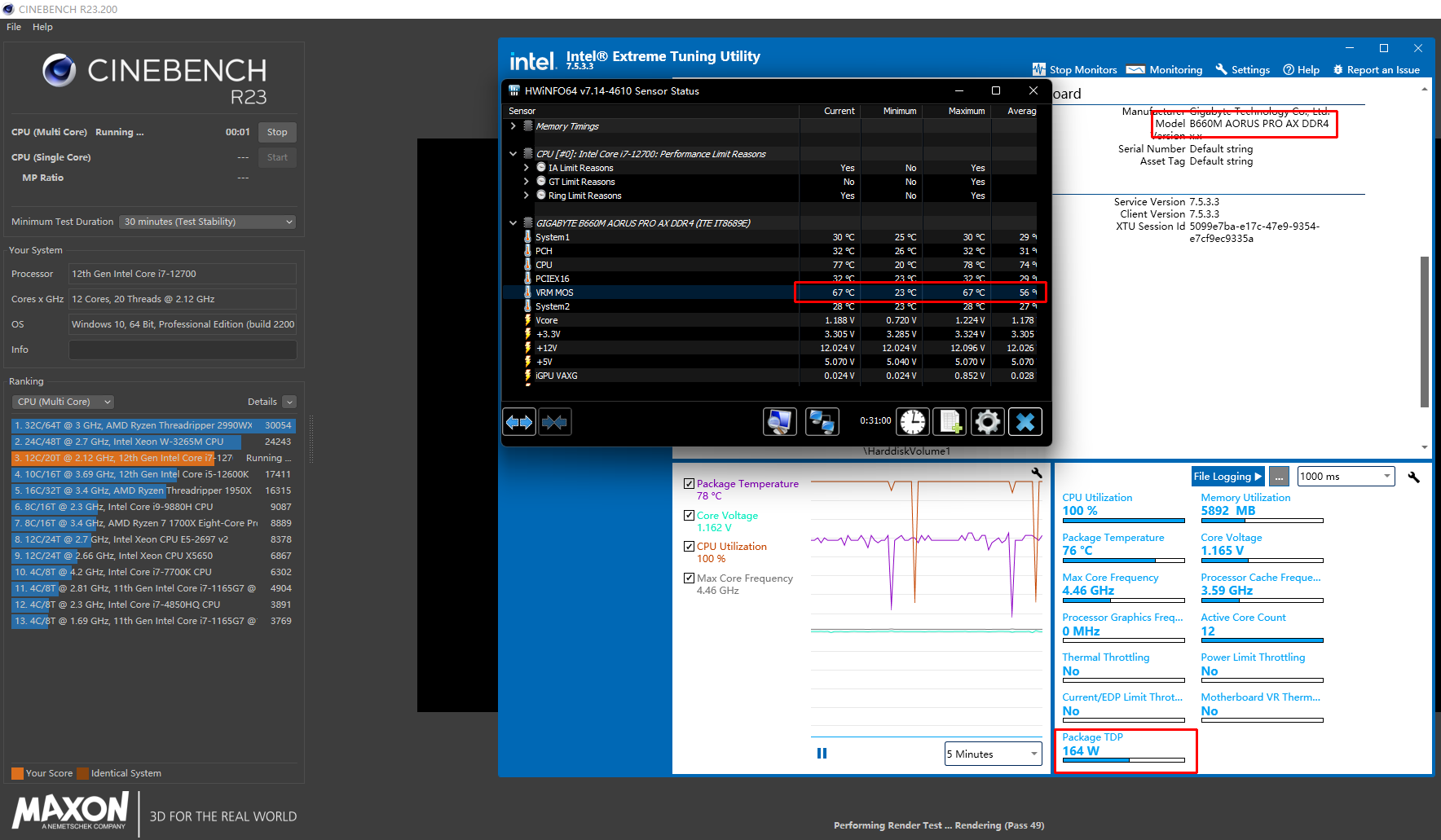The width and height of the screenshot is (1441, 840).
Task: Click the File Logging button
Action: click(x=1227, y=477)
